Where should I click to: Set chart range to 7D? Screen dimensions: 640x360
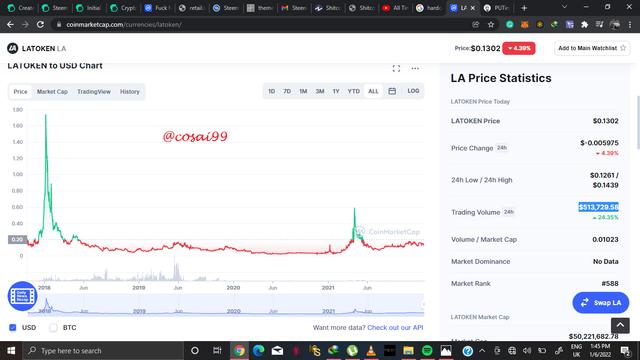coord(287,91)
